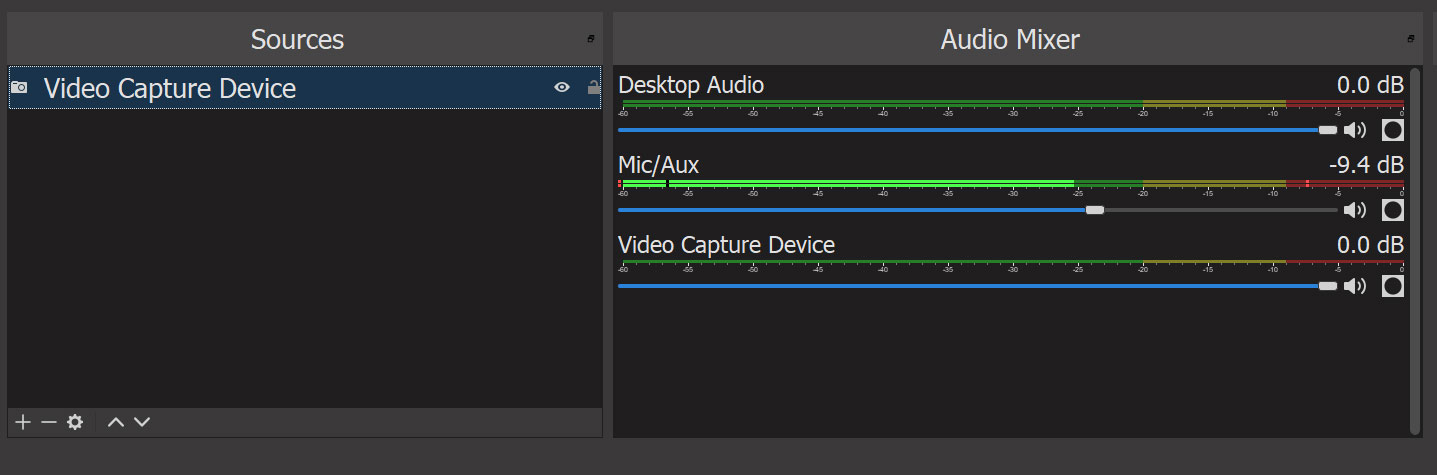This screenshot has width=1437, height=475.
Task: Hide the Video Capture Device source via eye icon
Action: coord(562,88)
